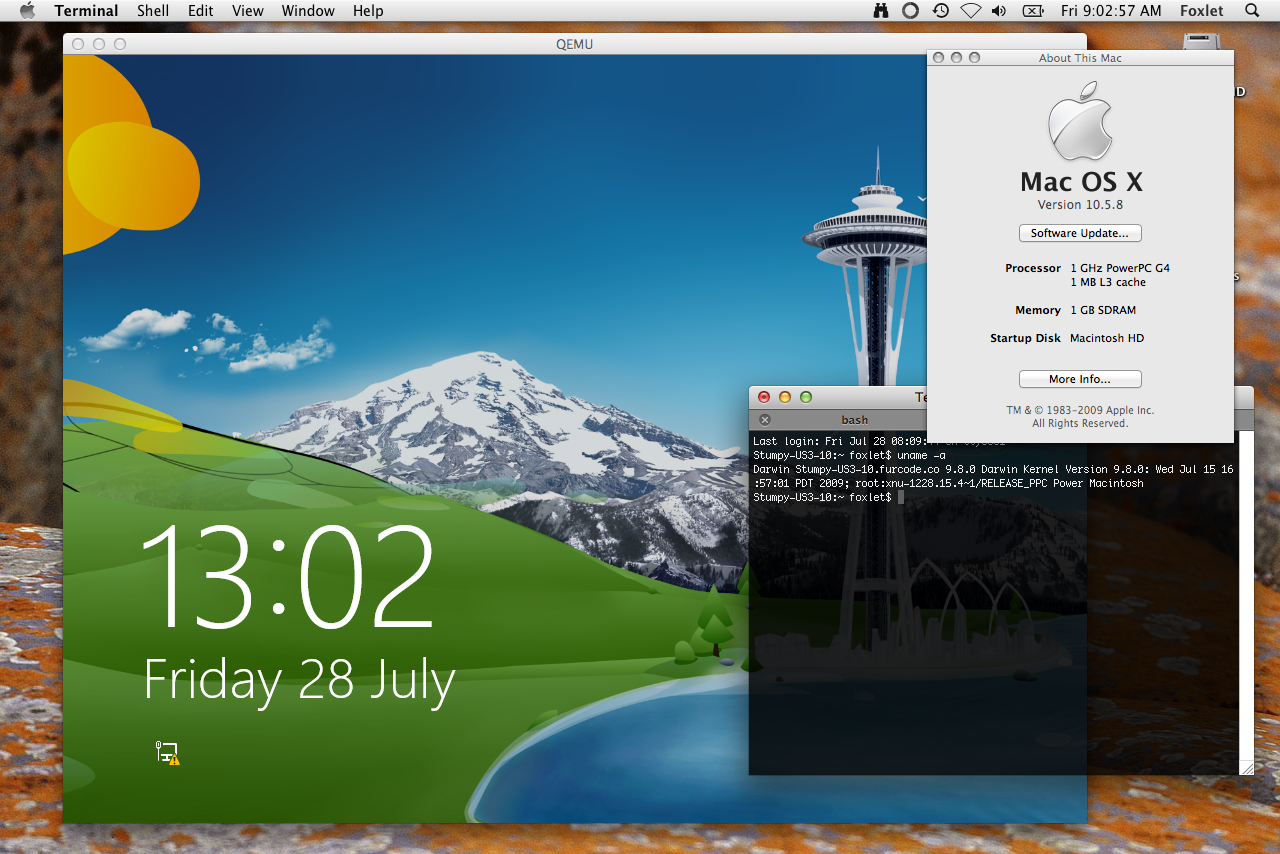Click Software Update button
This screenshot has width=1280, height=854.
coord(1080,233)
